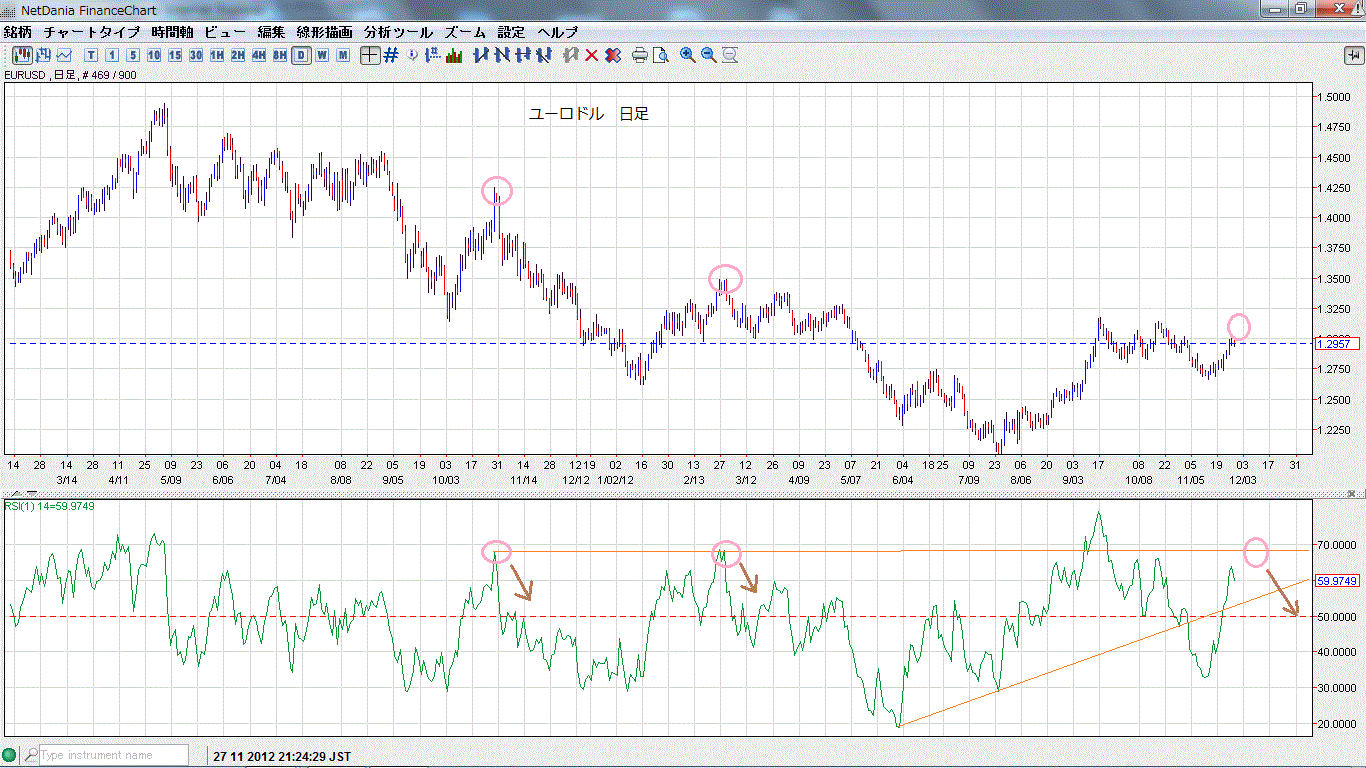Screen dimensions: 1366x768
Task: Open the 銘柄 menu
Action: pyautogui.click(x=17, y=32)
